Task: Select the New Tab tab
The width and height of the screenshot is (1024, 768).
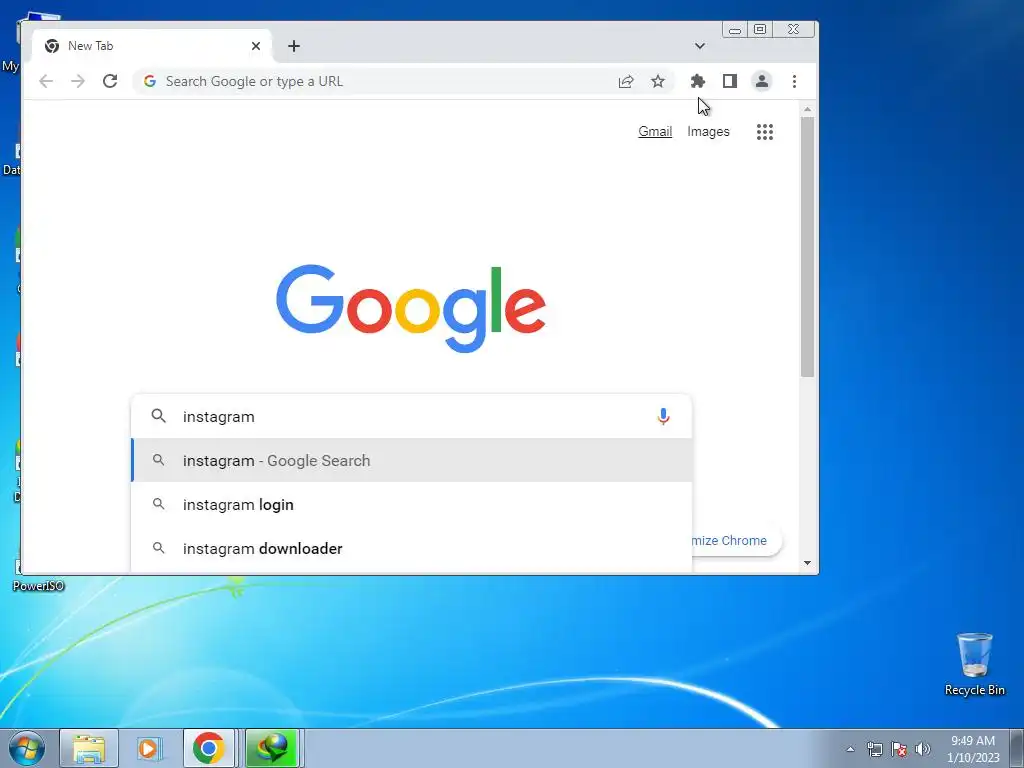Action: [152, 46]
